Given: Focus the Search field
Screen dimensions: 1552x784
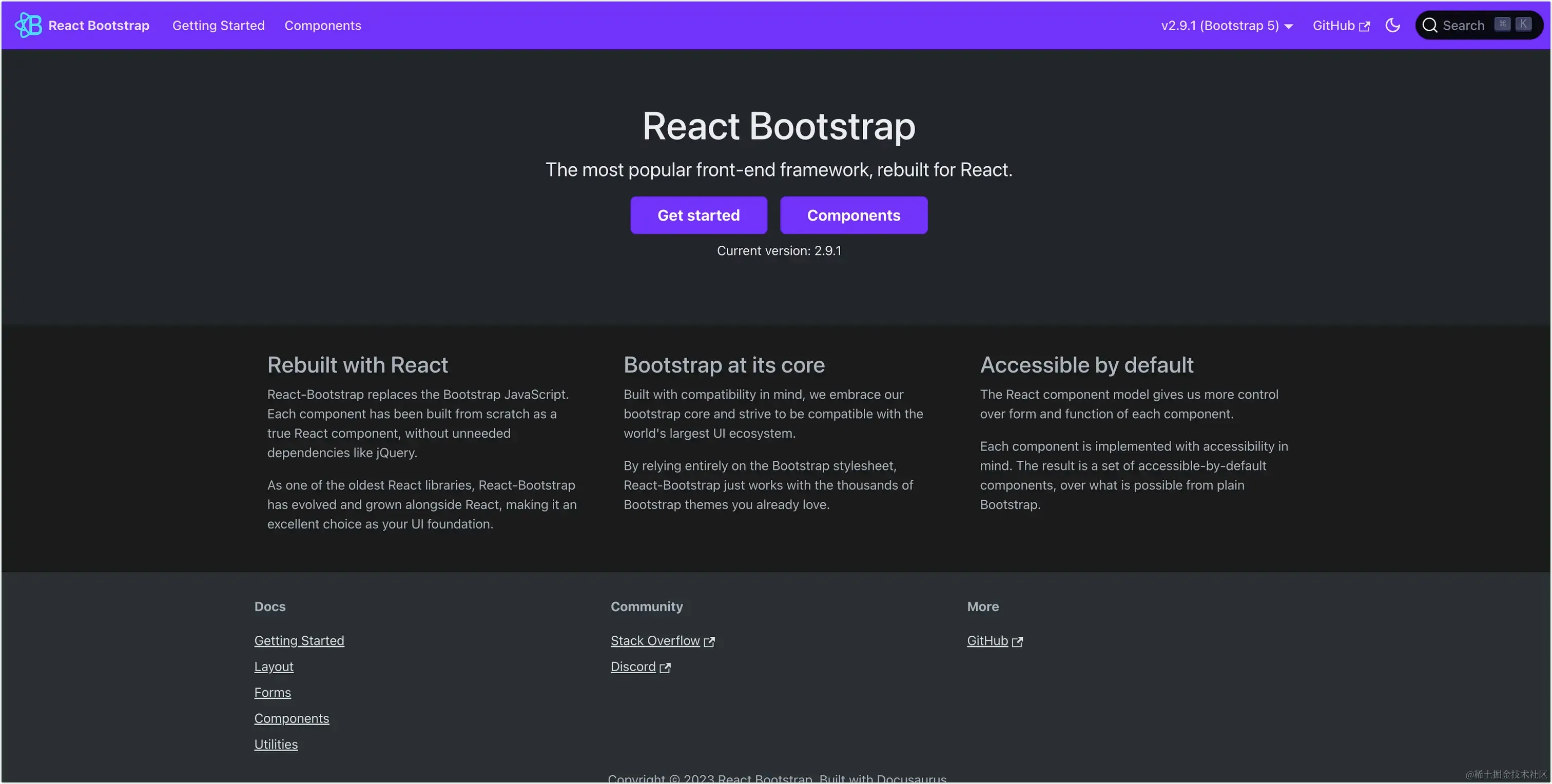Looking at the screenshot, I should point(1479,25).
